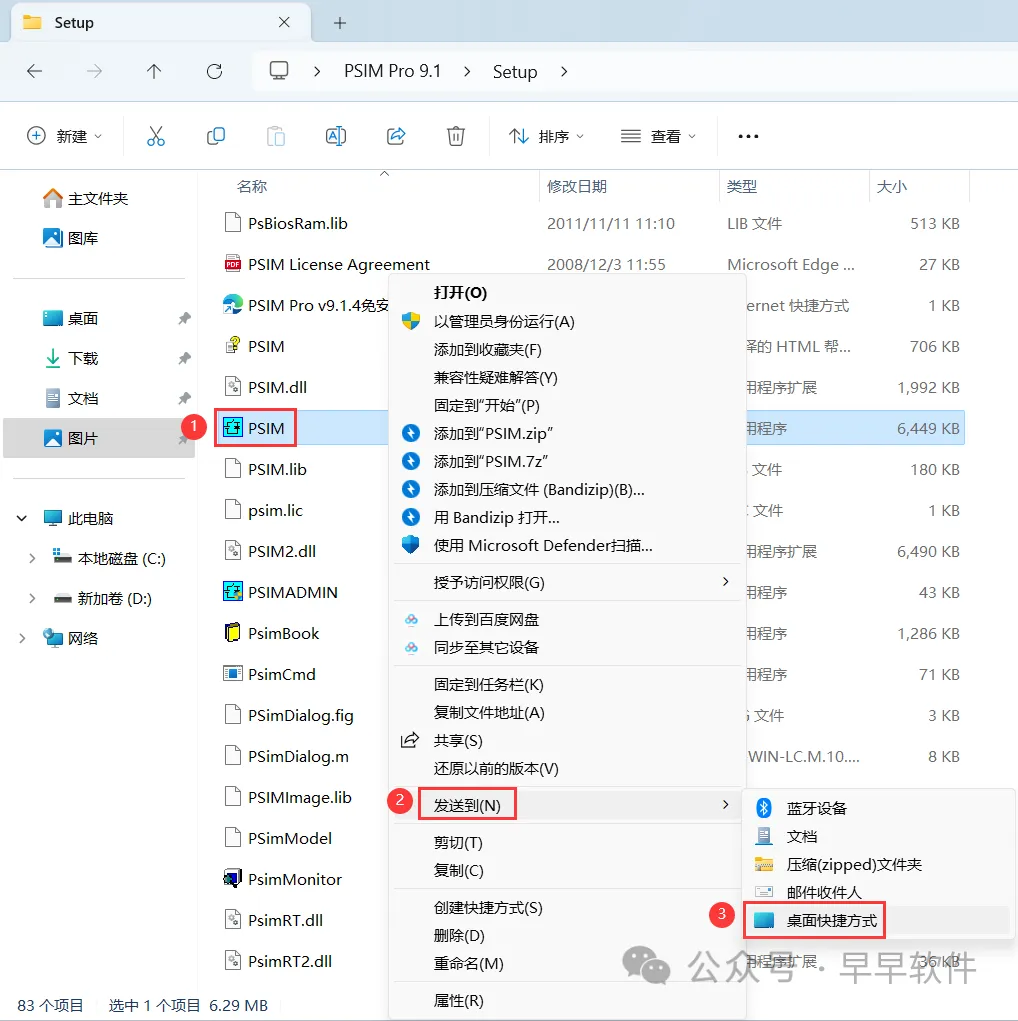Click Scan with Microsoft Defender entry
The height and width of the screenshot is (1021, 1018).
567,545
